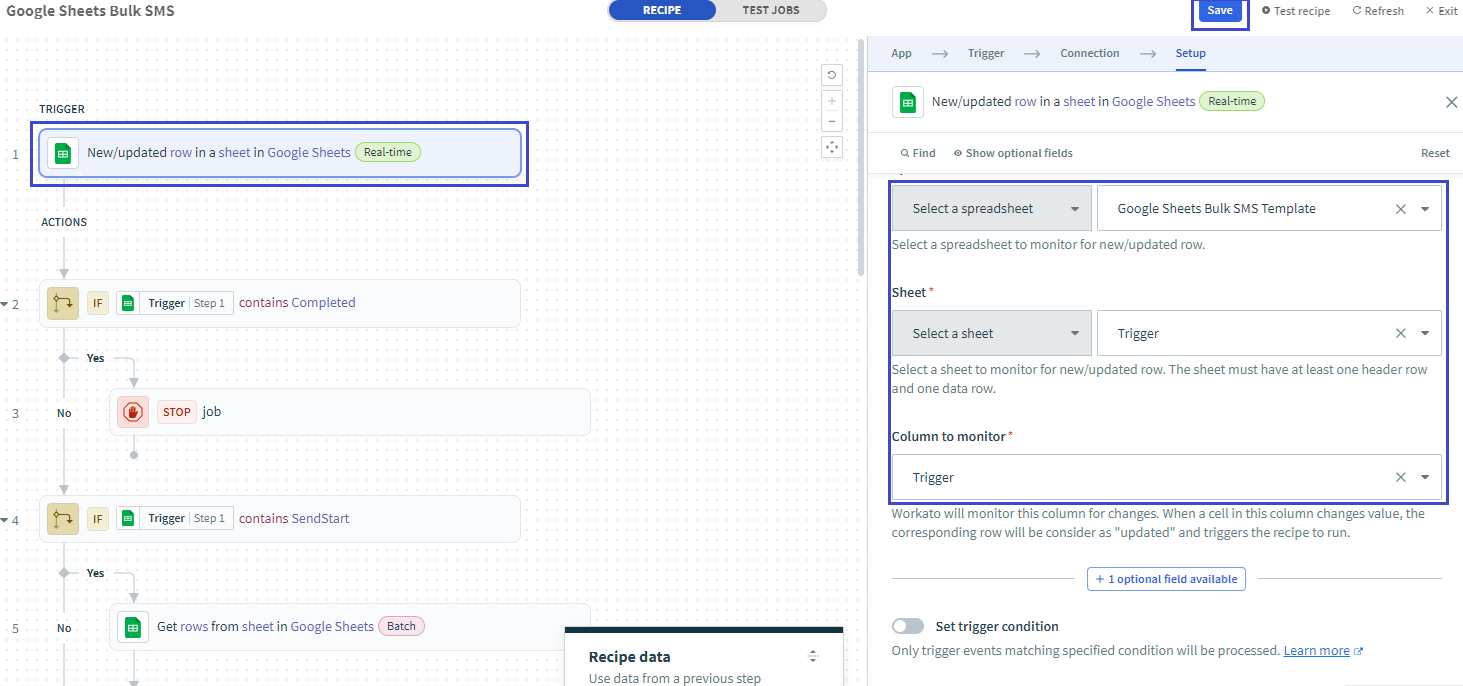The height and width of the screenshot is (686, 1463).
Task: Click the Google Sheets icon on step 5 Get rows
Action: tap(133, 627)
